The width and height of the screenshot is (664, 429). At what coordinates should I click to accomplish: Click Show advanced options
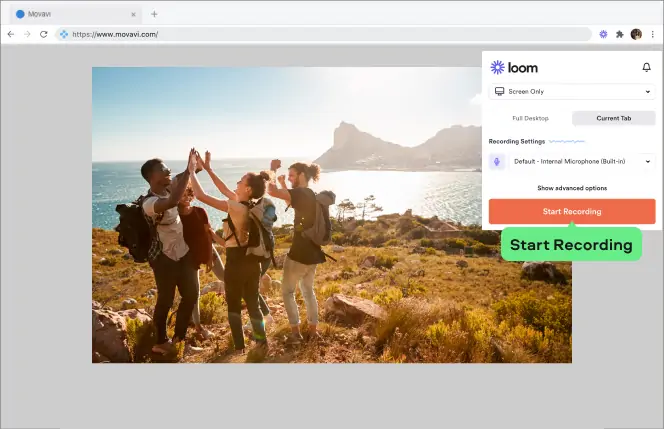(572, 188)
